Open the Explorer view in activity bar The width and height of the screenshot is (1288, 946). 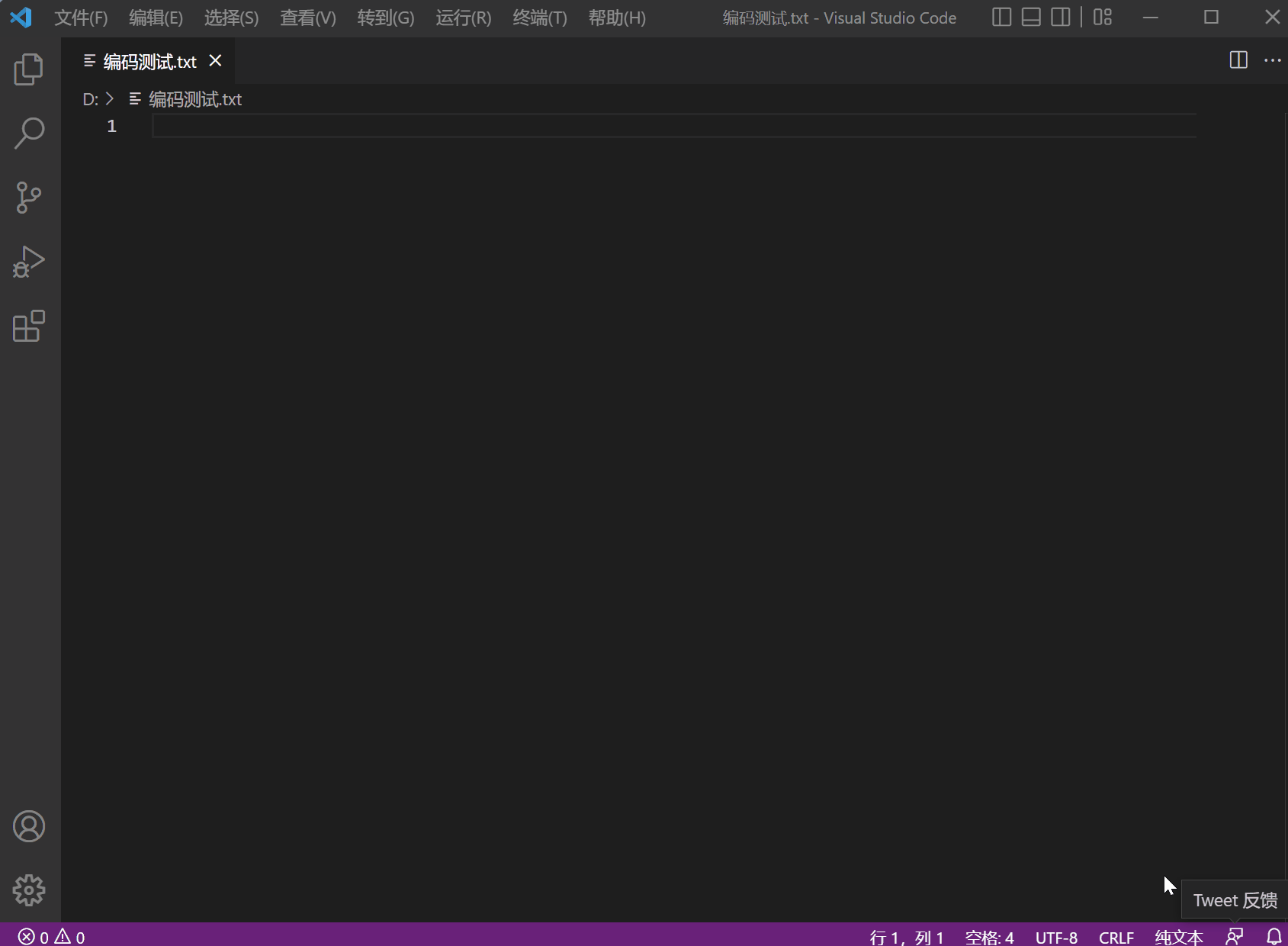(x=29, y=69)
